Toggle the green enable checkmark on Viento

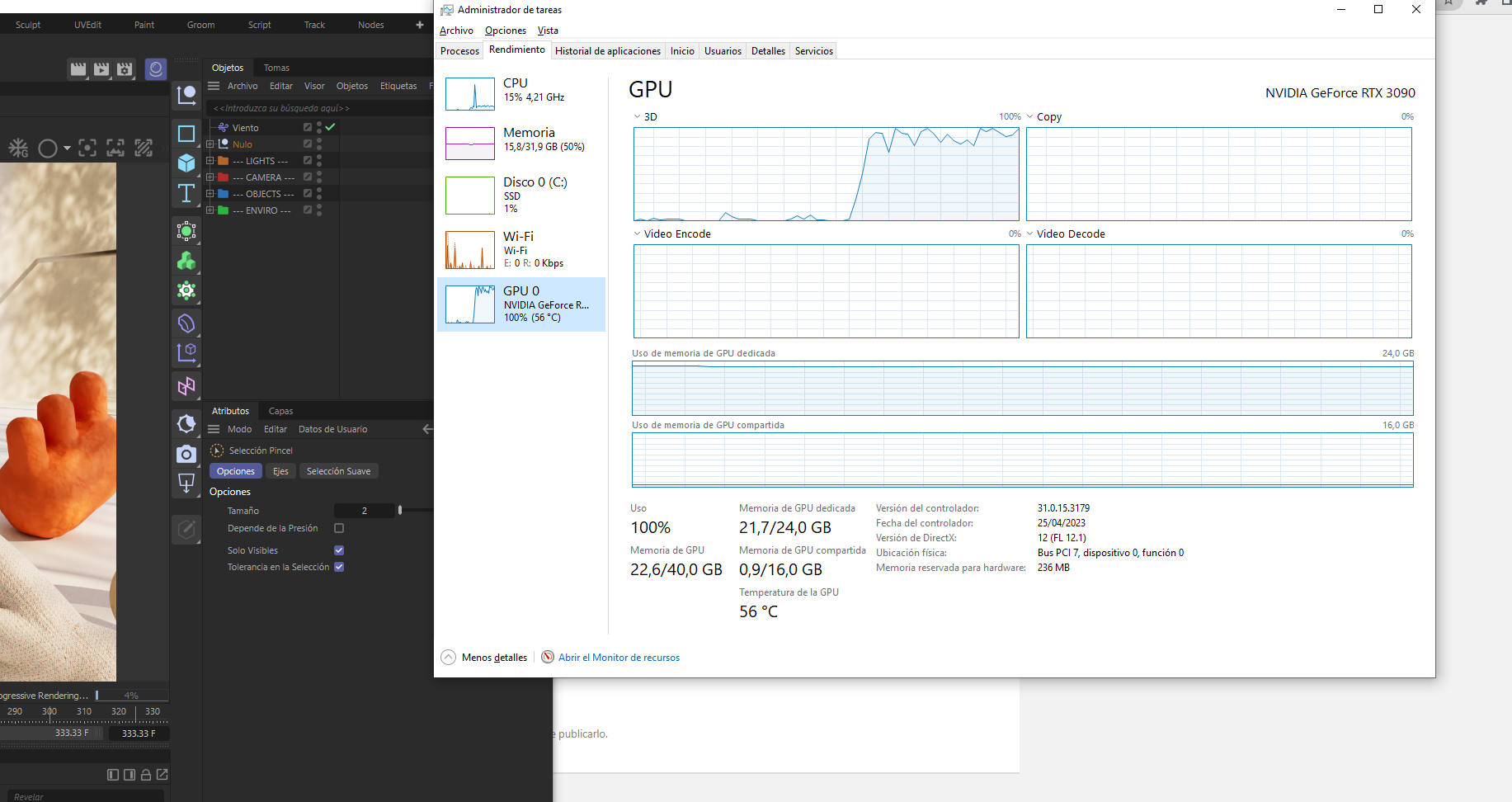coord(330,127)
